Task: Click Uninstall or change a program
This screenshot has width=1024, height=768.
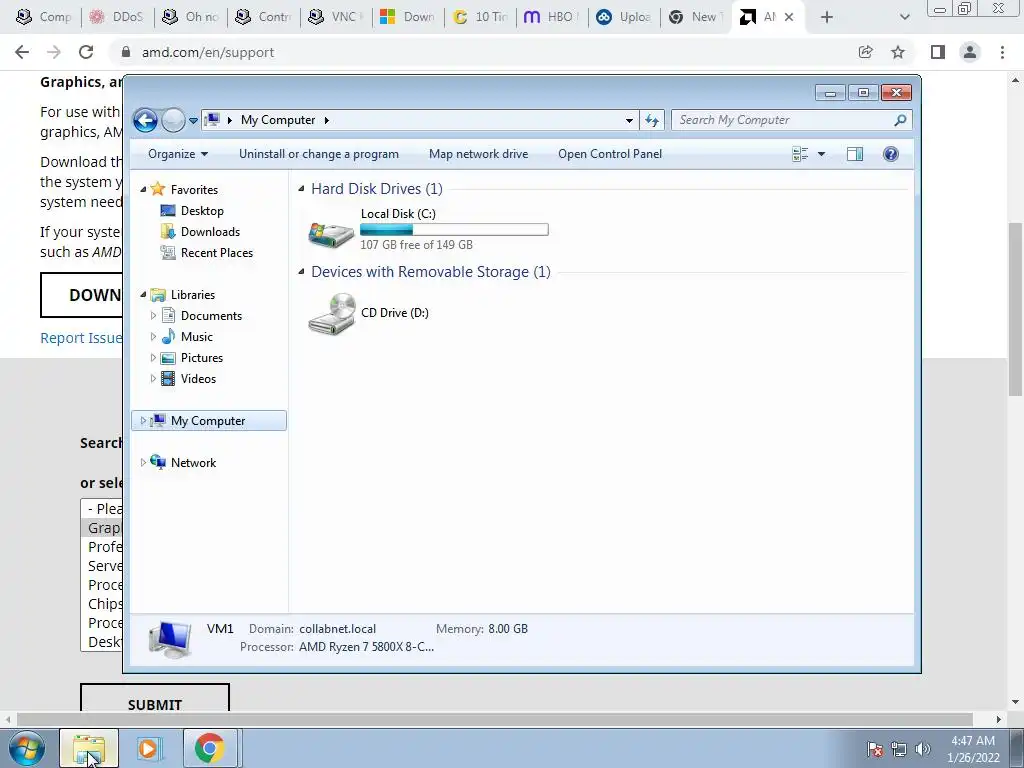Action: click(319, 154)
